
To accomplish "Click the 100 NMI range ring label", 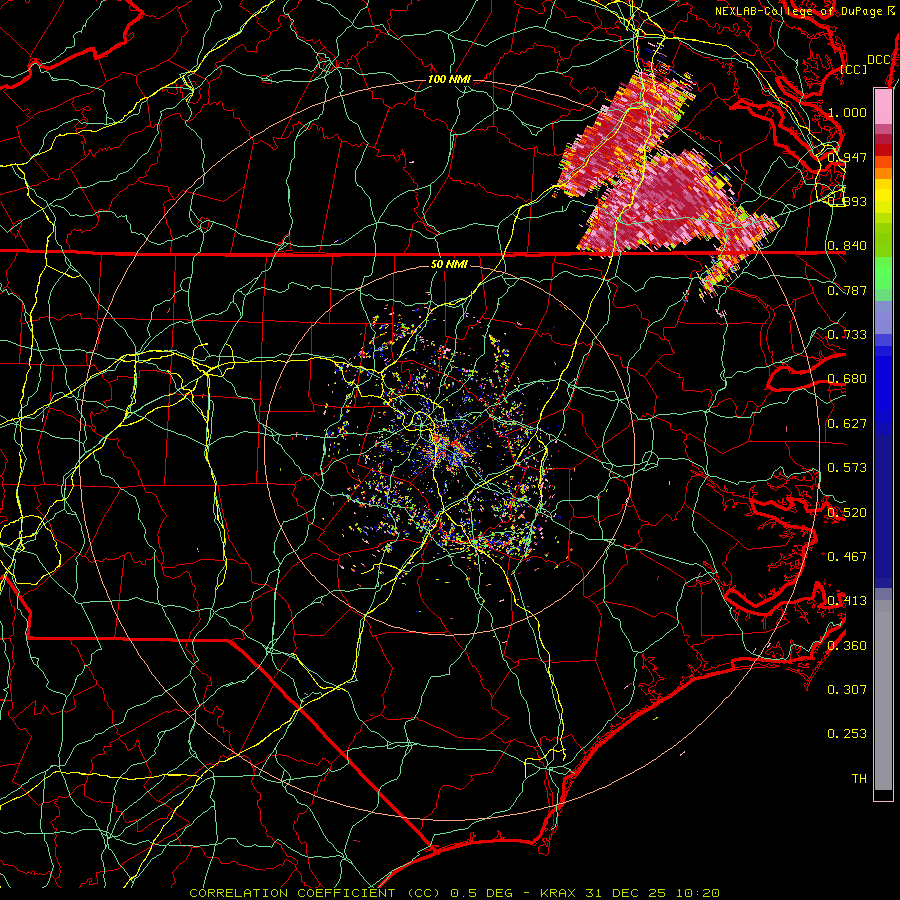I will tap(449, 79).
